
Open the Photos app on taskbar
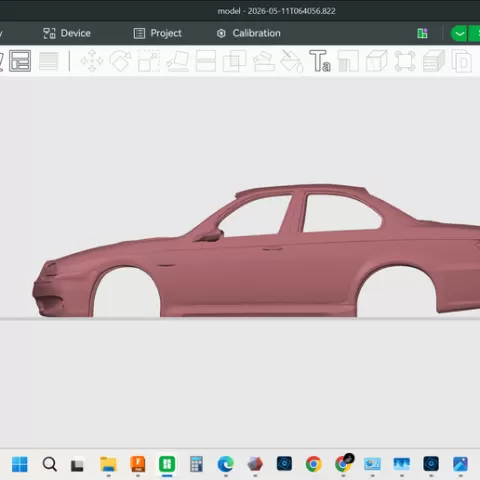460,464
